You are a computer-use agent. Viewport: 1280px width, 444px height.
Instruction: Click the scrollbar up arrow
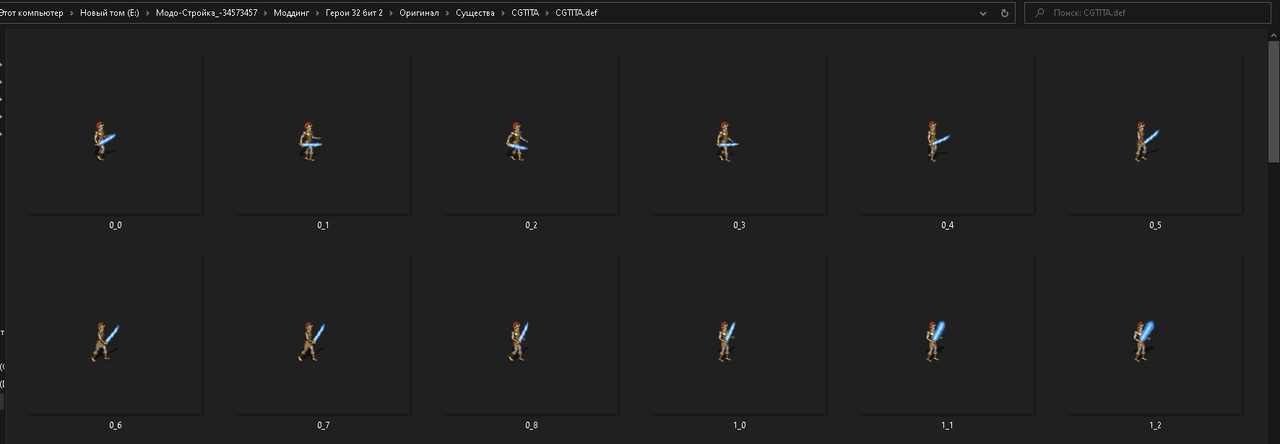pos(1274,33)
